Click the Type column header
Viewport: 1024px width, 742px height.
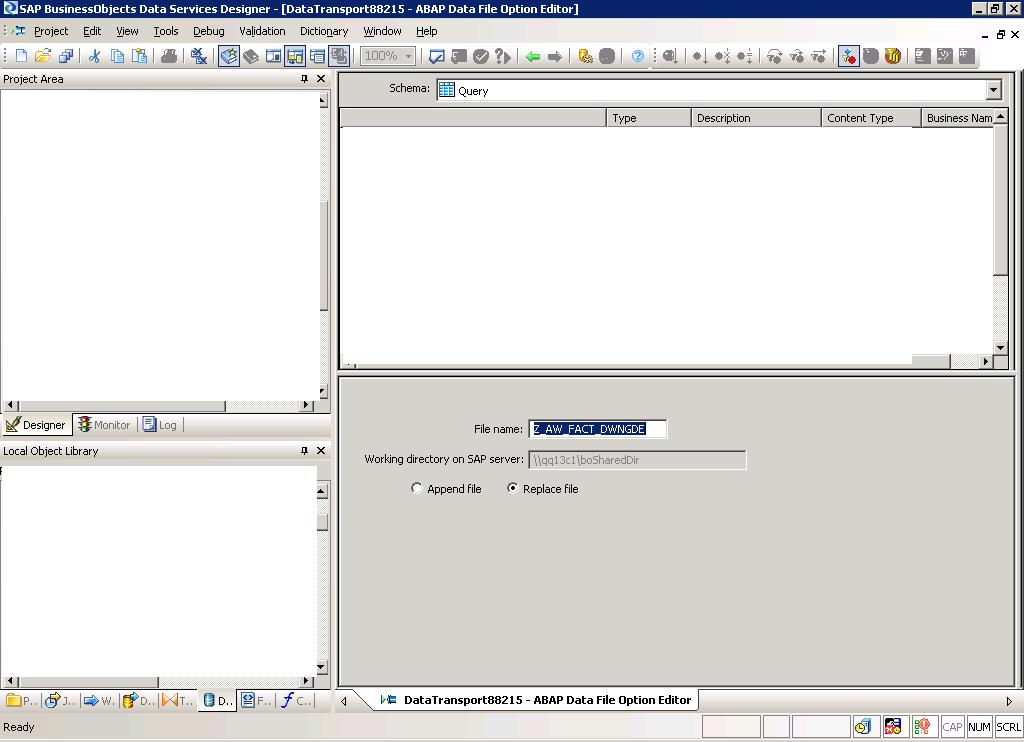point(648,118)
